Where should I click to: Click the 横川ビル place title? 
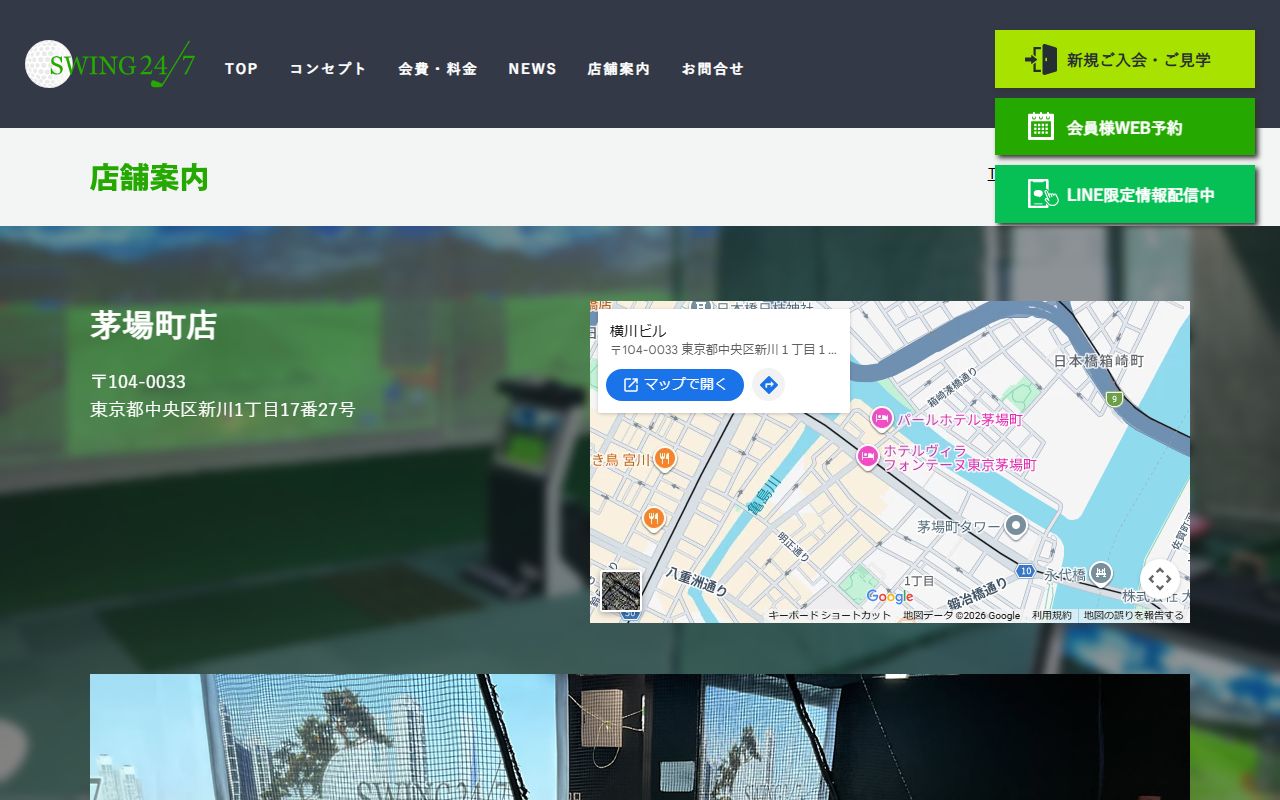[638, 331]
